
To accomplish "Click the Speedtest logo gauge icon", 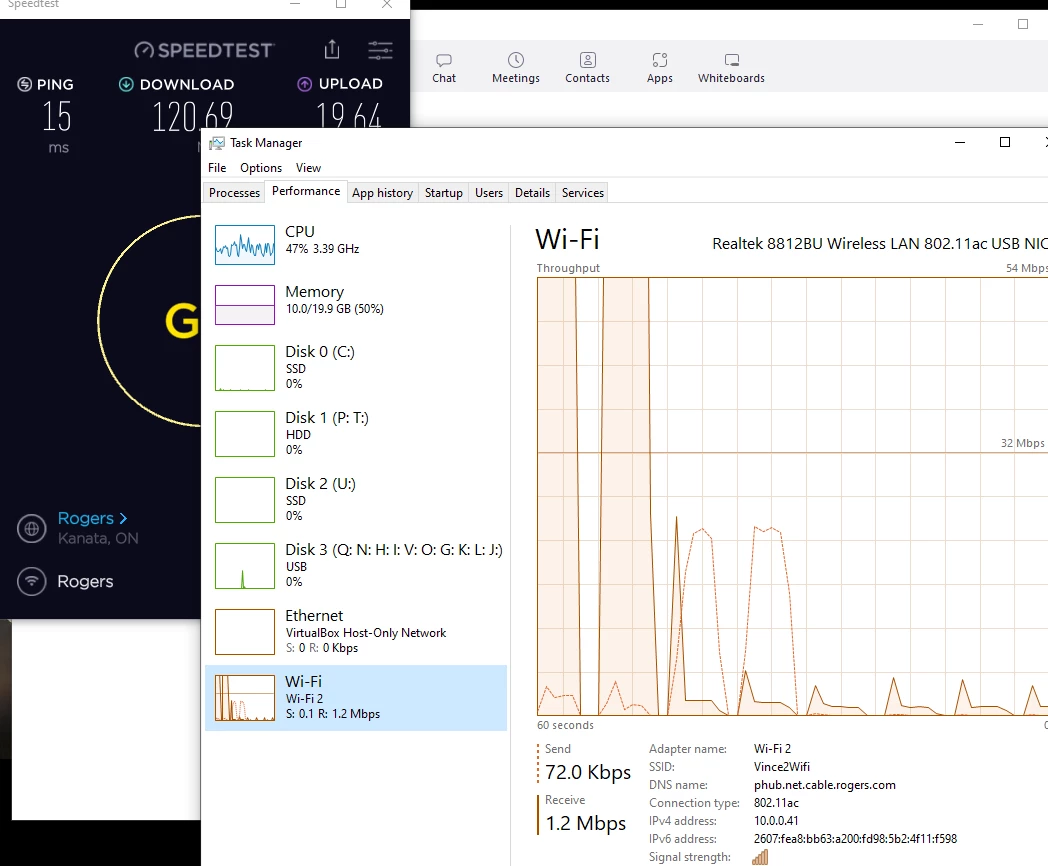I will (x=144, y=50).
